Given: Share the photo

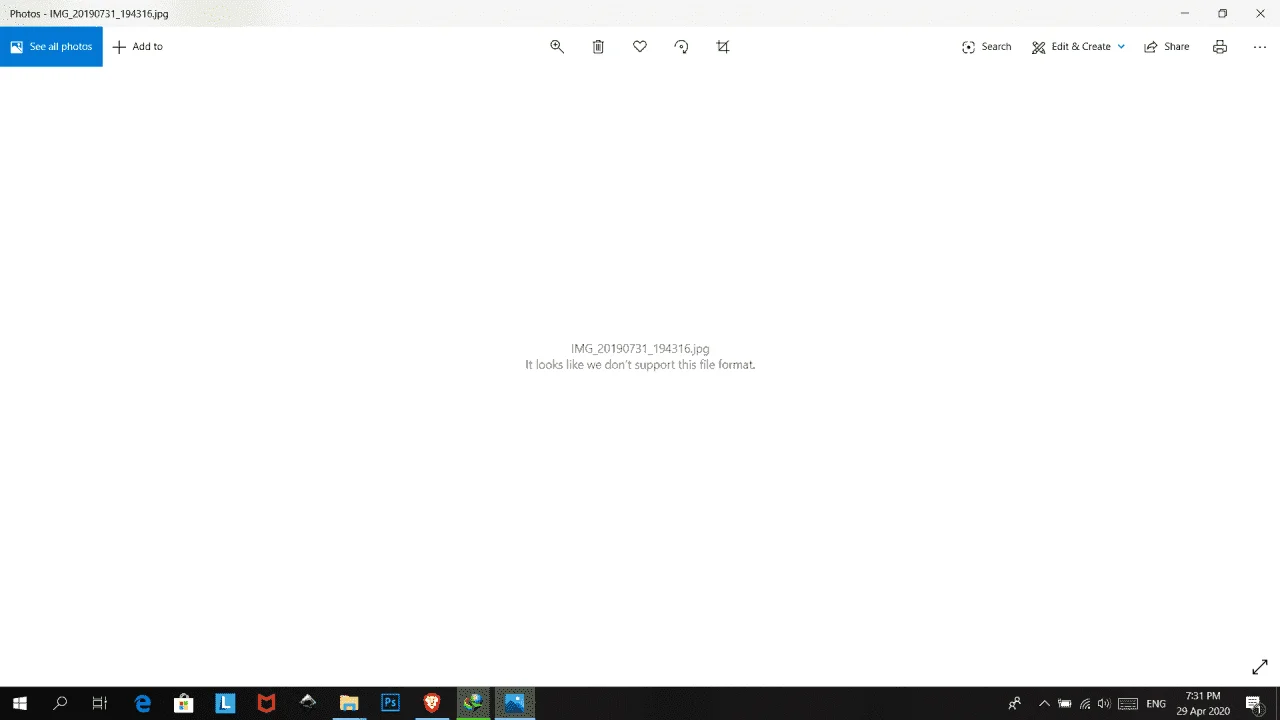Looking at the screenshot, I should (x=1167, y=47).
